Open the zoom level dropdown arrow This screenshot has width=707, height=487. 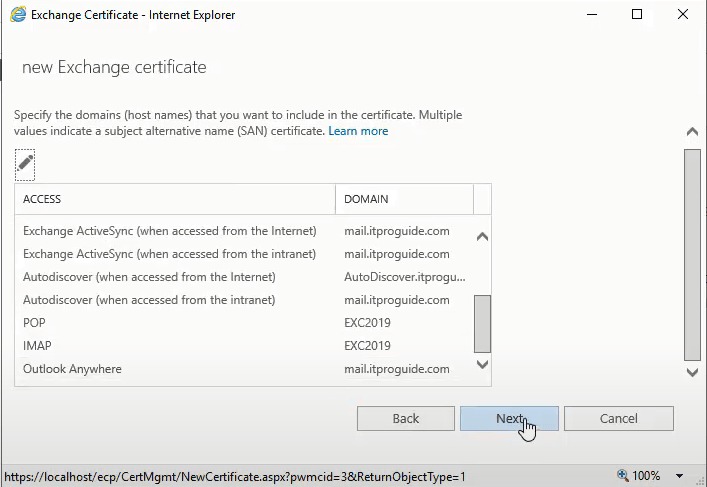(x=679, y=476)
